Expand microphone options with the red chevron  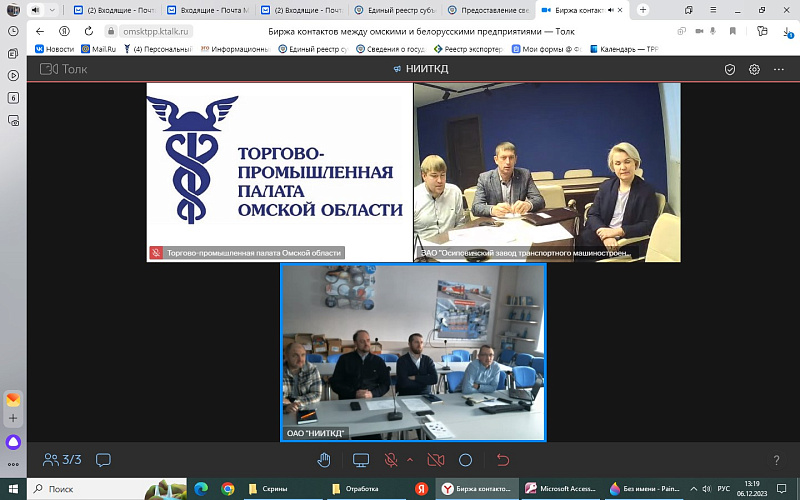410,460
